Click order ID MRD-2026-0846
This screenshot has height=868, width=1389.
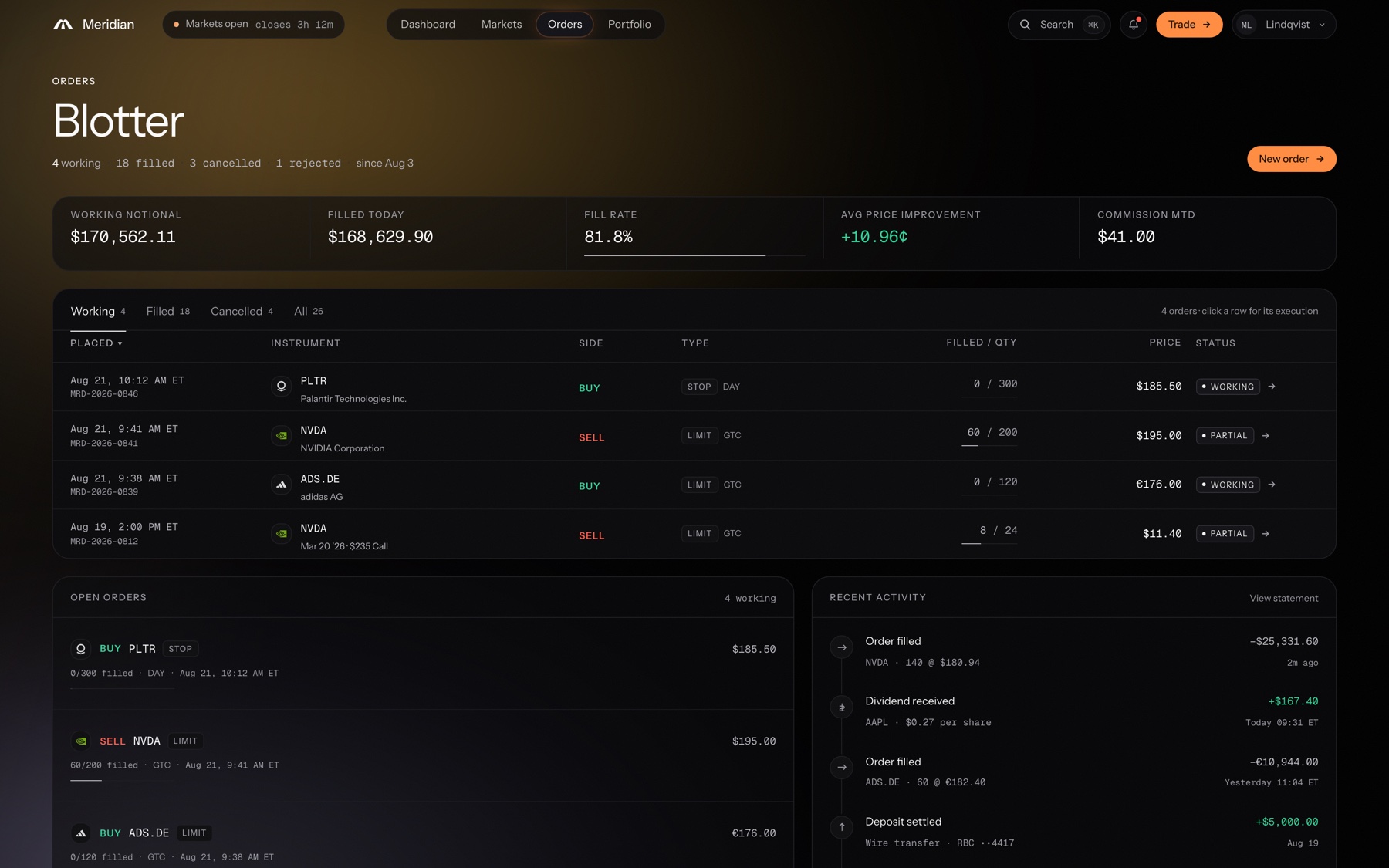point(104,394)
